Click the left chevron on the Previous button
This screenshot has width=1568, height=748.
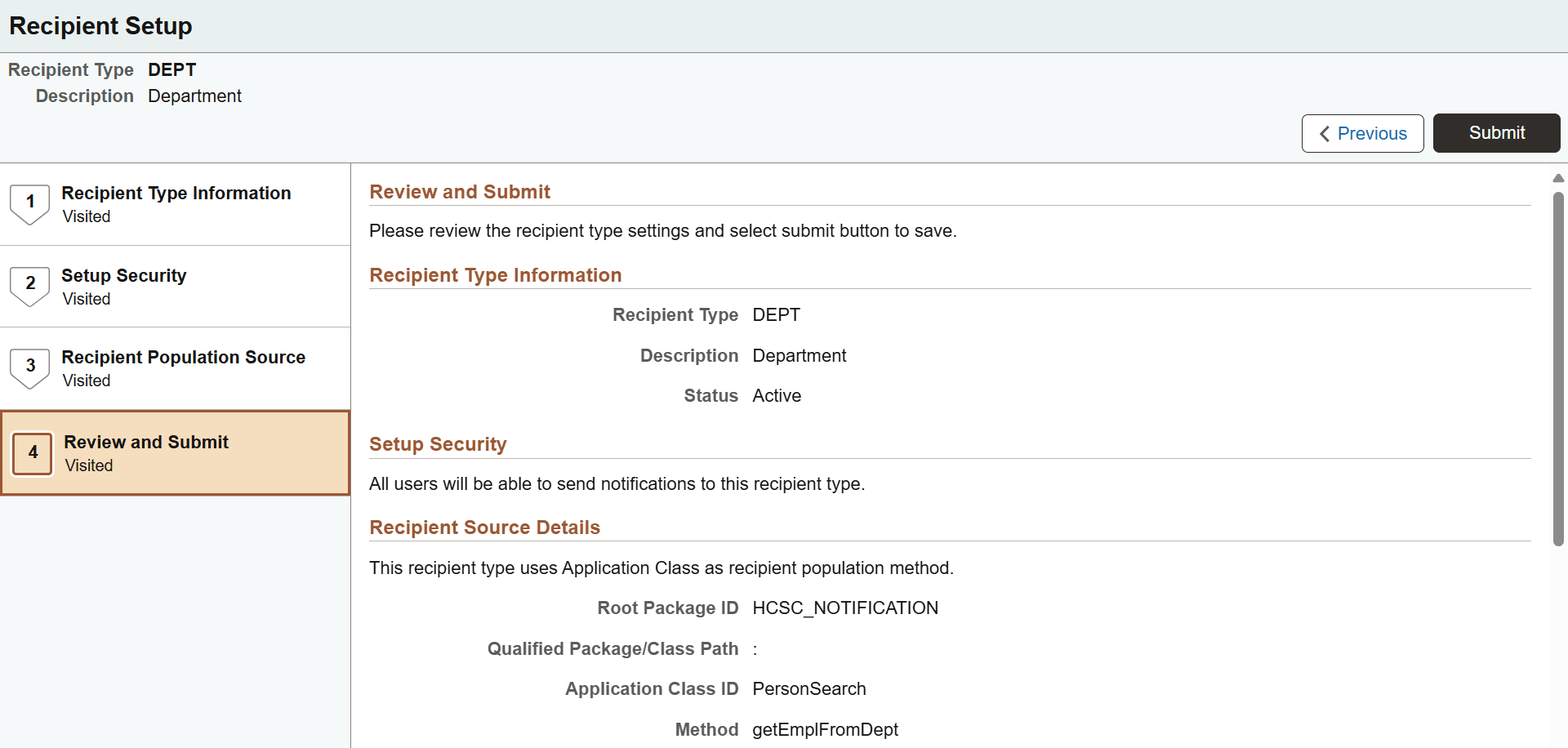(1325, 134)
